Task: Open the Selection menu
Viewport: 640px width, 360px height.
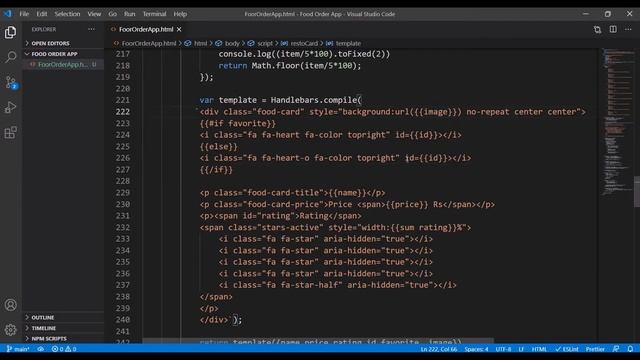Action: [x=67, y=14]
